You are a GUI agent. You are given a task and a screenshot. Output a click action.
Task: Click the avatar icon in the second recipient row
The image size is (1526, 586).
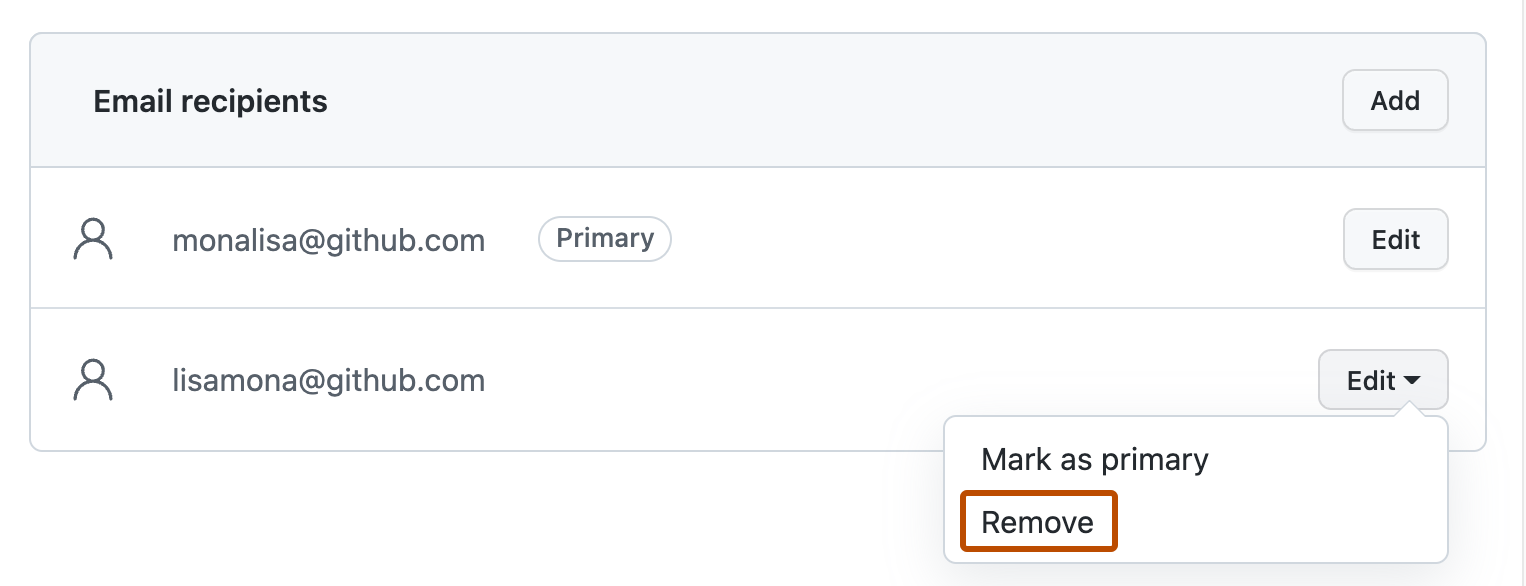[93, 380]
